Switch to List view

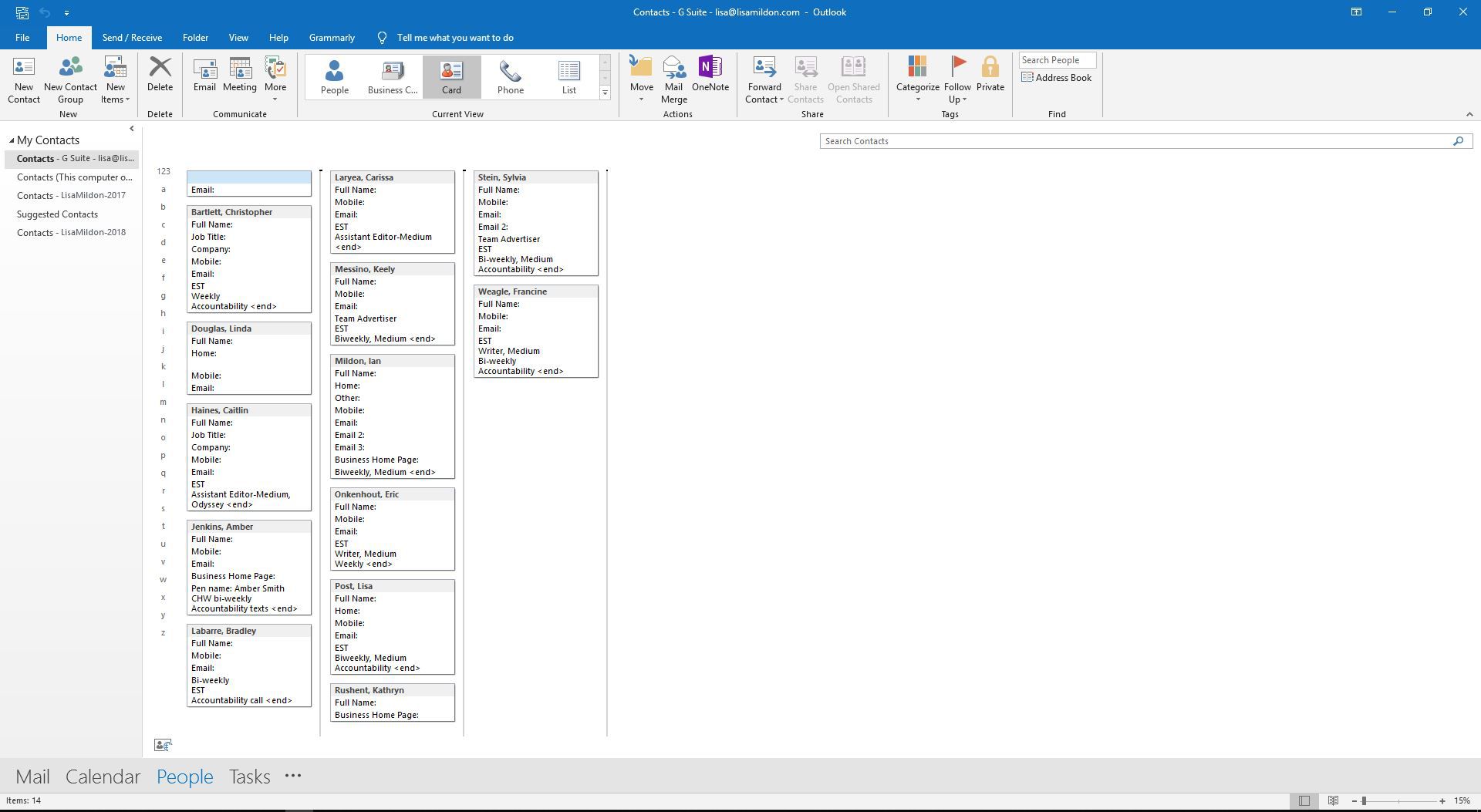click(568, 77)
